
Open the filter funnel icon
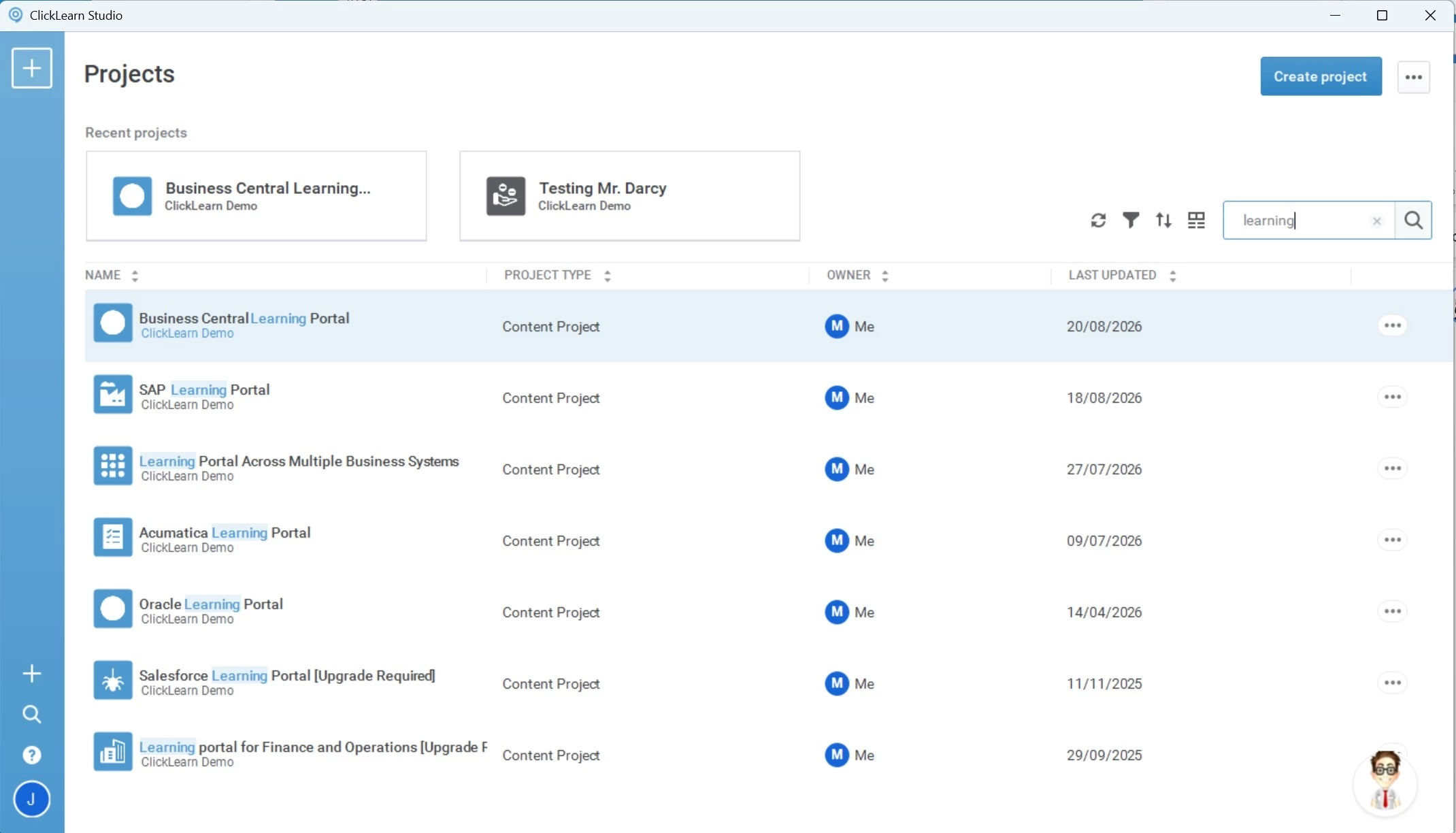click(1131, 220)
